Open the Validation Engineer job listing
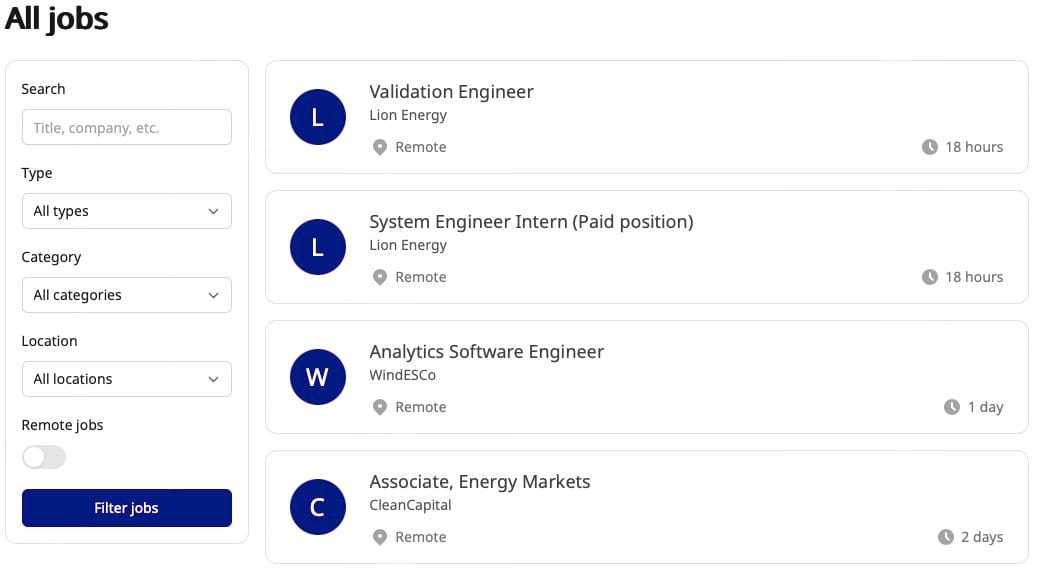The width and height of the screenshot is (1039, 570). [x=451, y=92]
